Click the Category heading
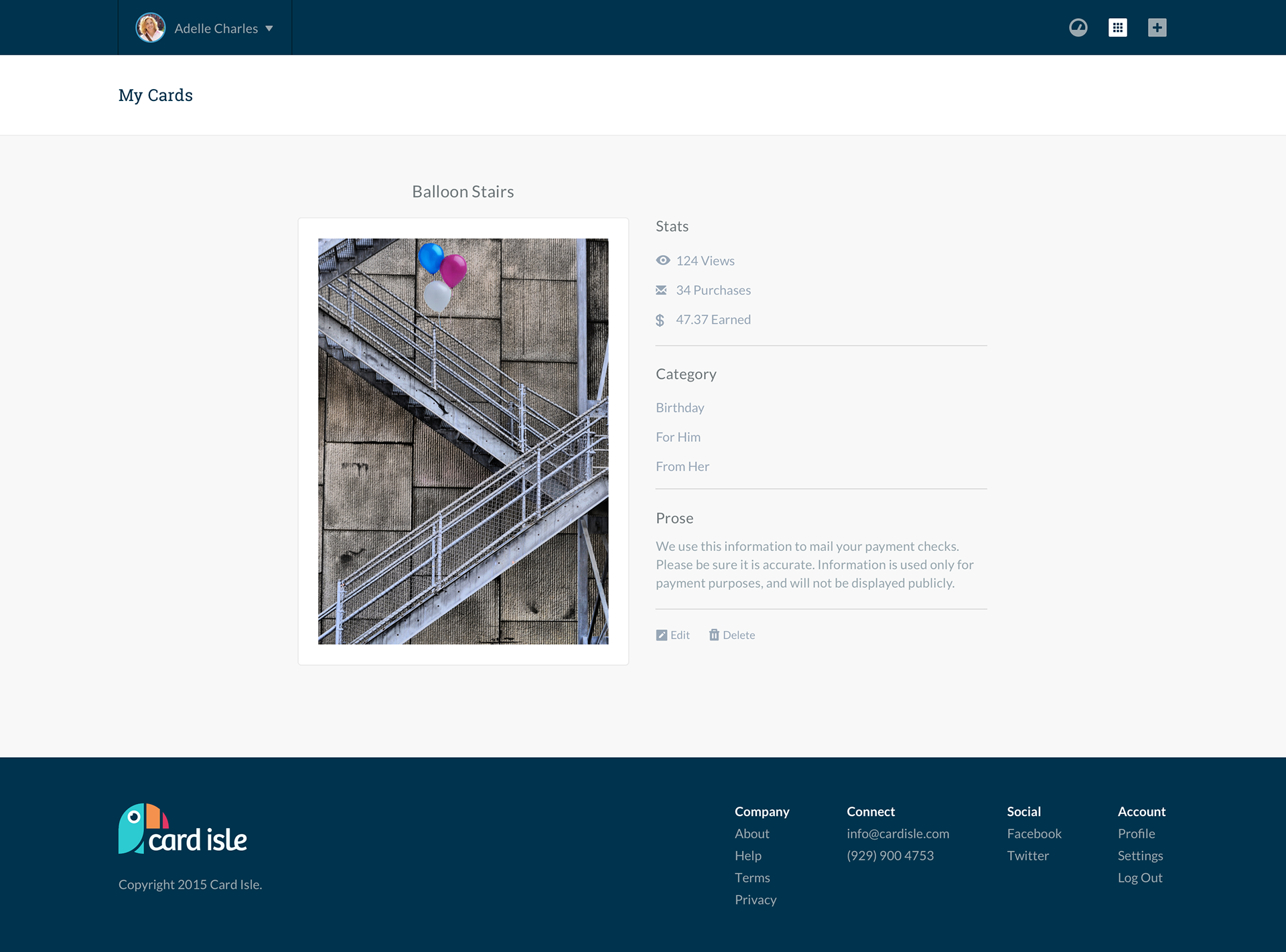1286x952 pixels. coord(686,374)
